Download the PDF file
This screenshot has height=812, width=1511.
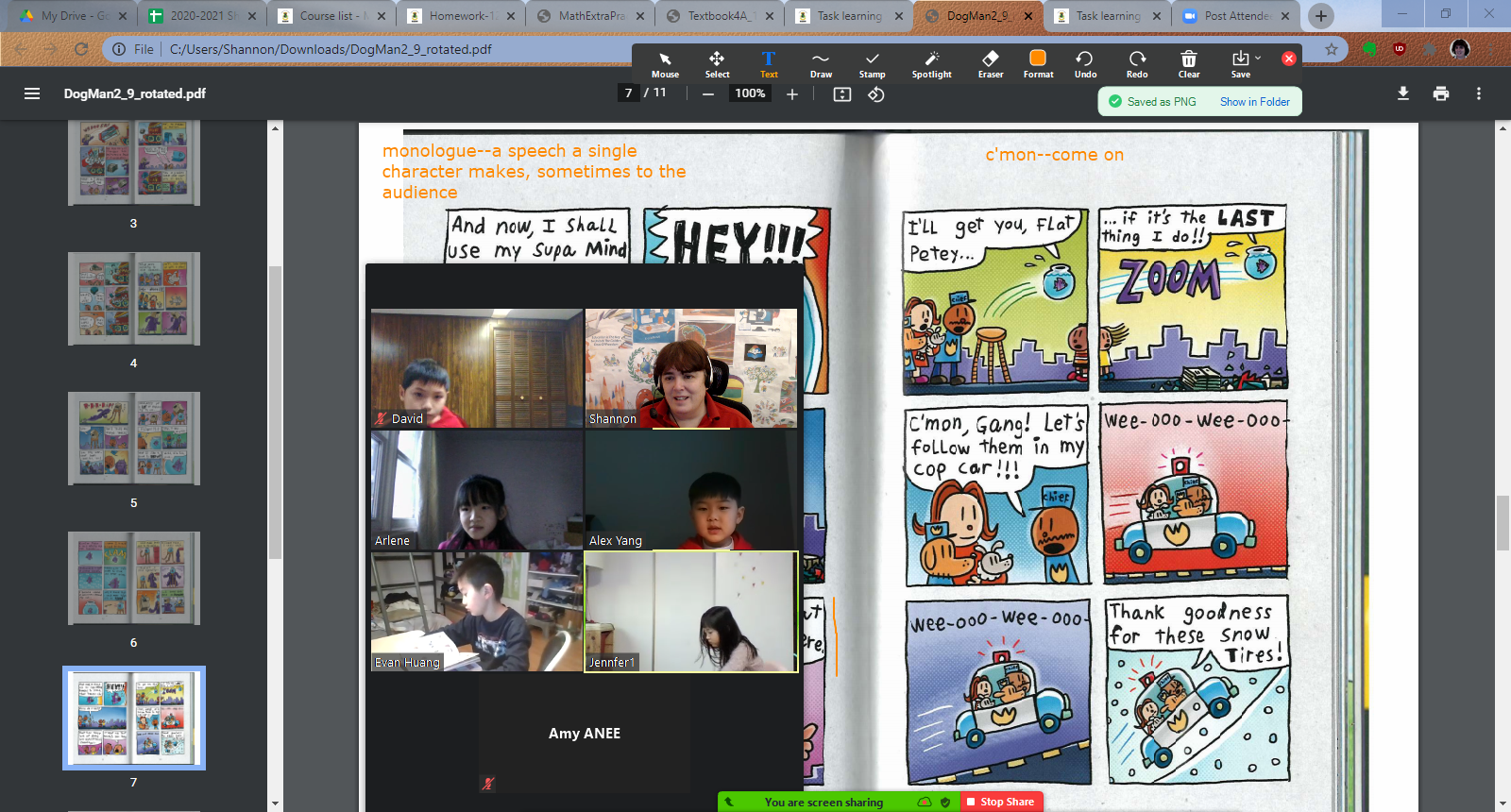1403,93
